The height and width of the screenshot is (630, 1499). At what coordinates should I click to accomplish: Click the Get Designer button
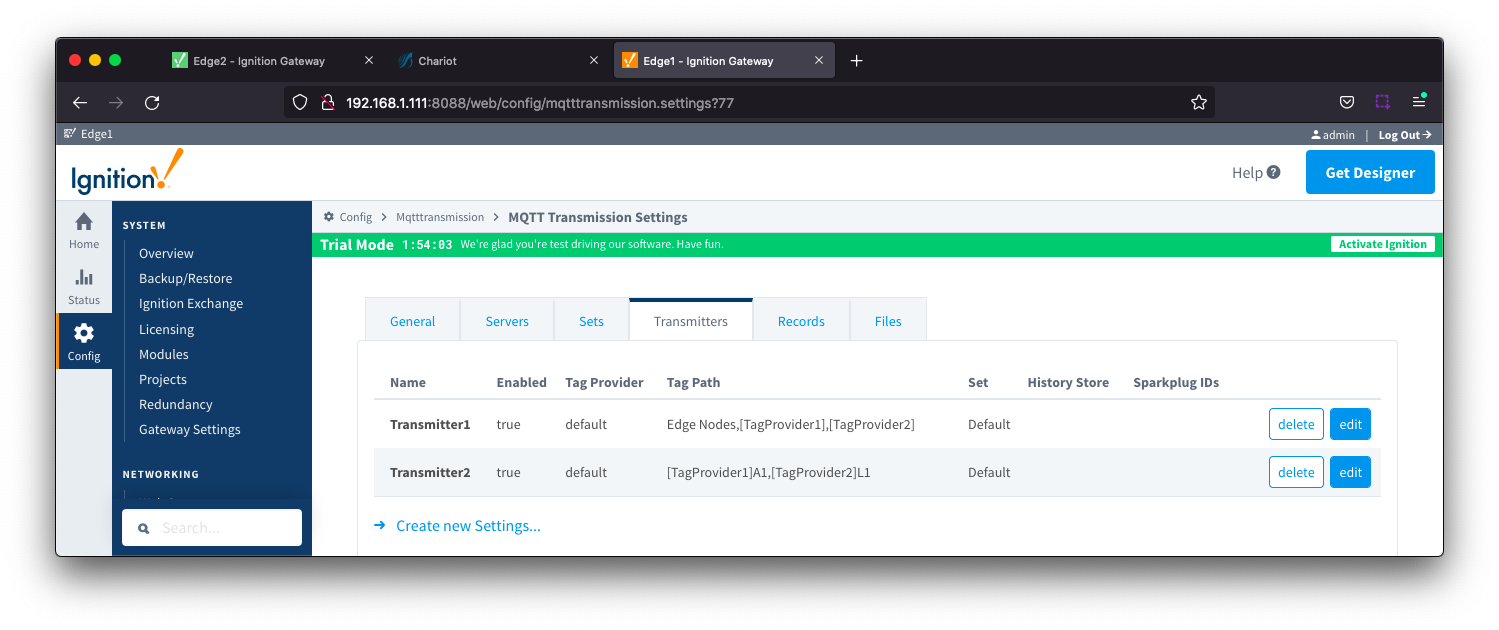[x=1370, y=172]
